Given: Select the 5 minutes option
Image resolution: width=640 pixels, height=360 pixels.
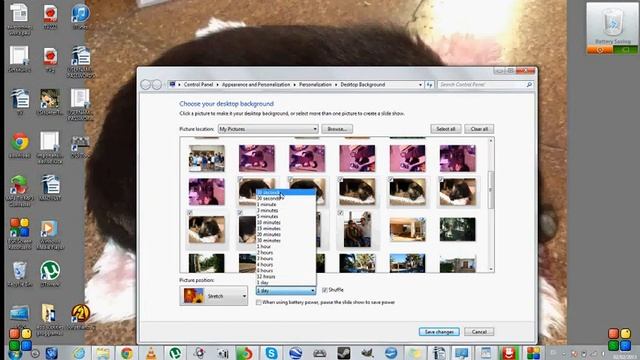Looking at the screenshot, I should [x=286, y=216].
